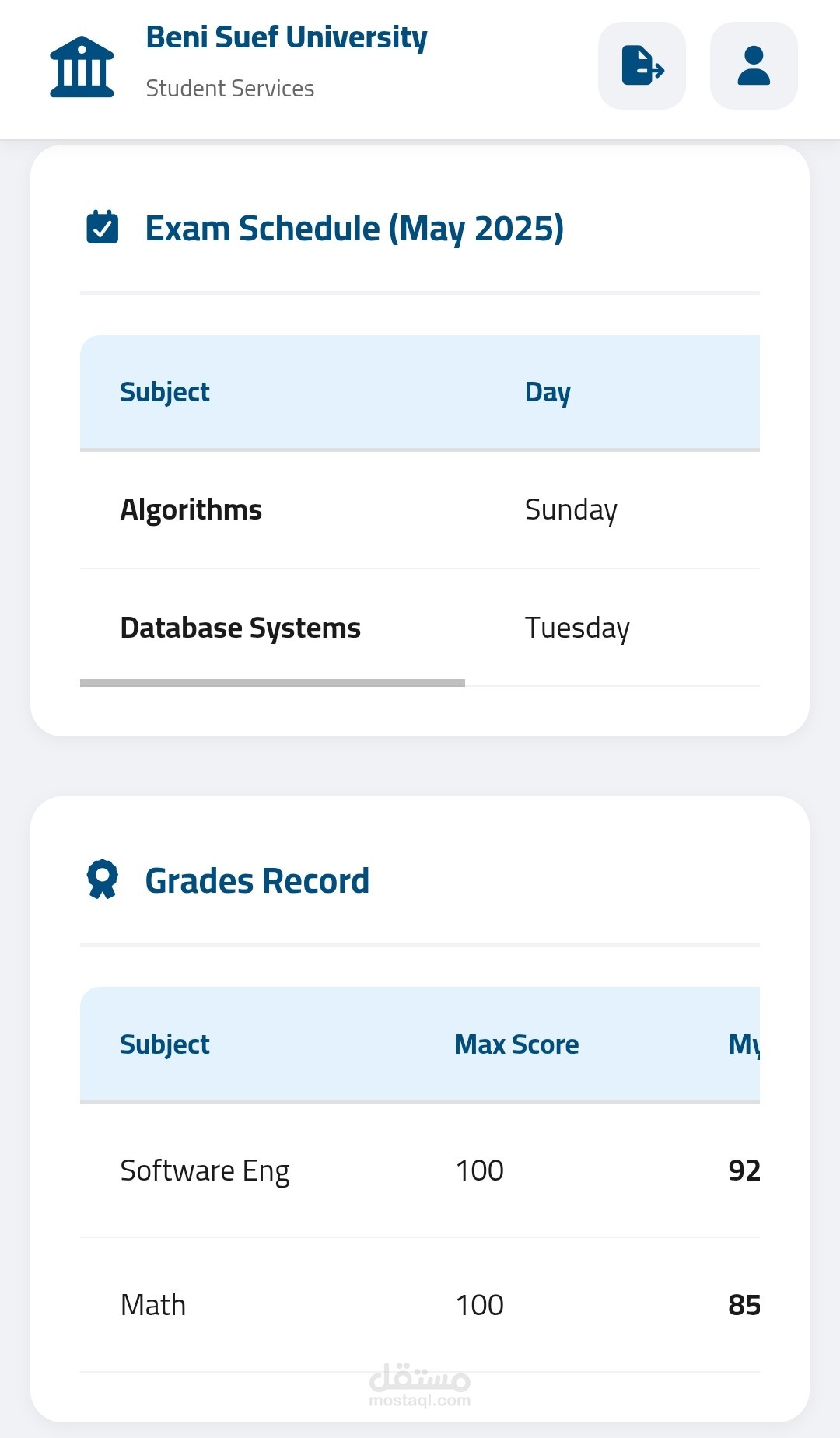The image size is (840, 1438).
Task: Click the 92 score value
Action: (x=744, y=1170)
